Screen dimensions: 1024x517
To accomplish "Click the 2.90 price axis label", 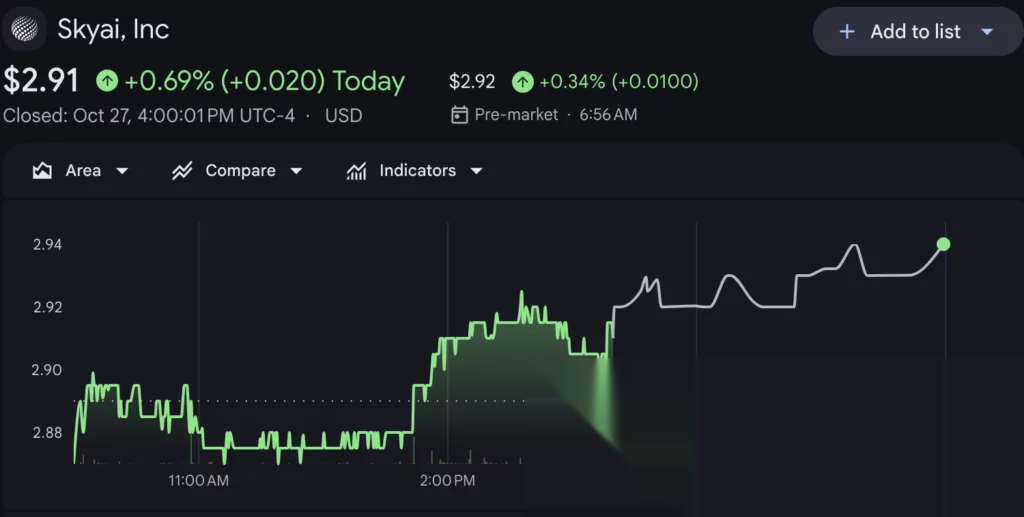I will (x=46, y=370).
